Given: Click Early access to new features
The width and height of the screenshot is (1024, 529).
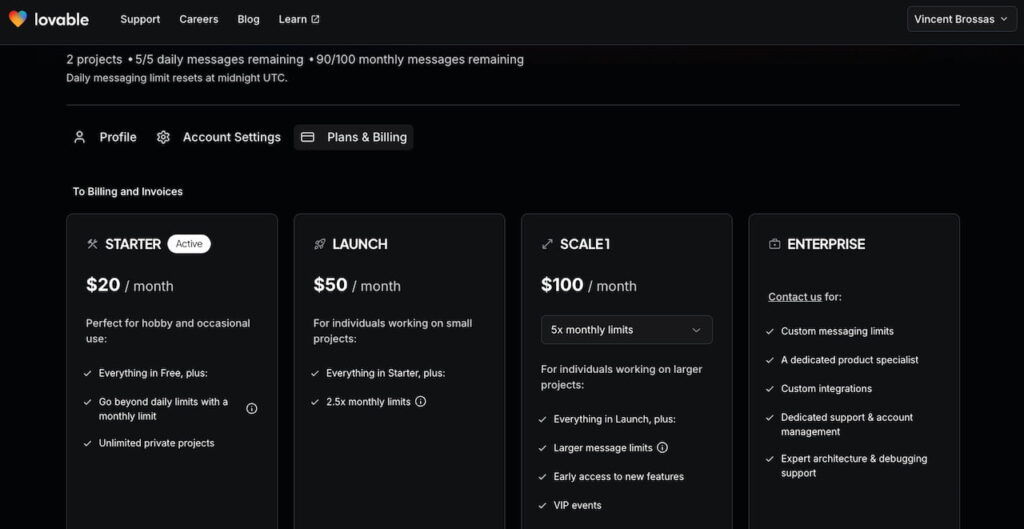Looking at the screenshot, I should [618, 476].
